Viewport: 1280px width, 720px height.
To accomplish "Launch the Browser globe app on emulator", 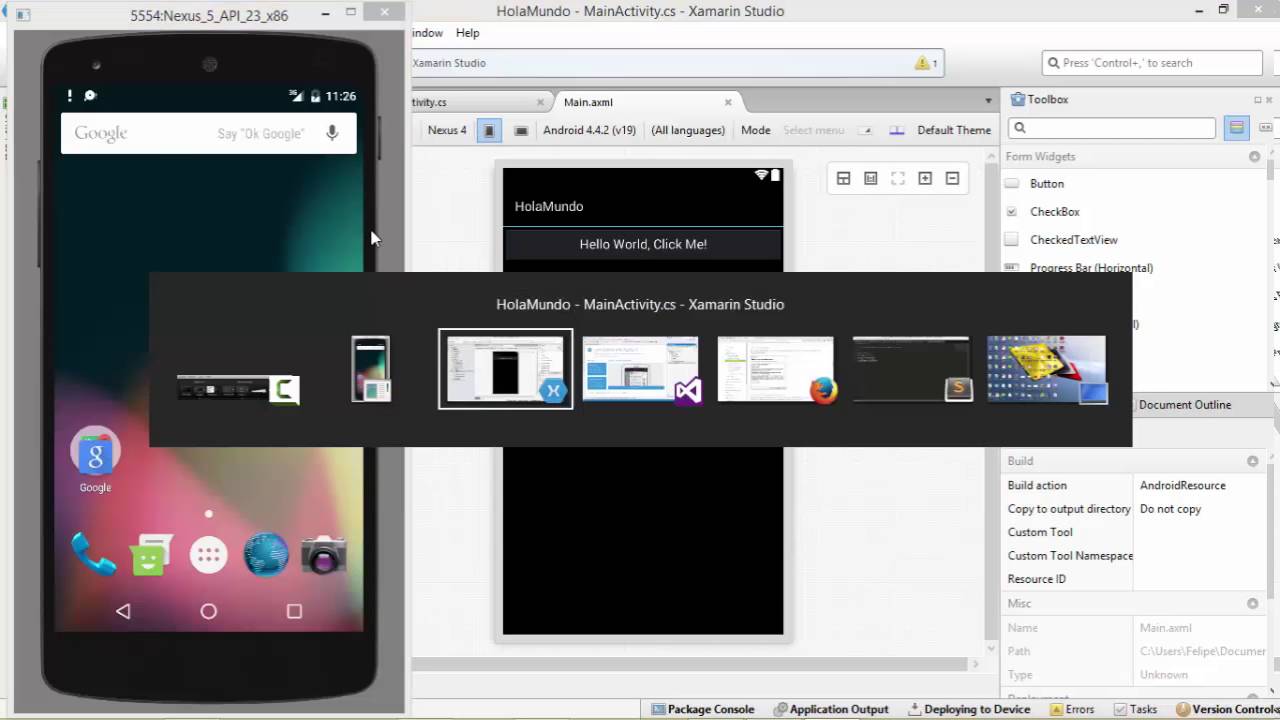I will (266, 555).
